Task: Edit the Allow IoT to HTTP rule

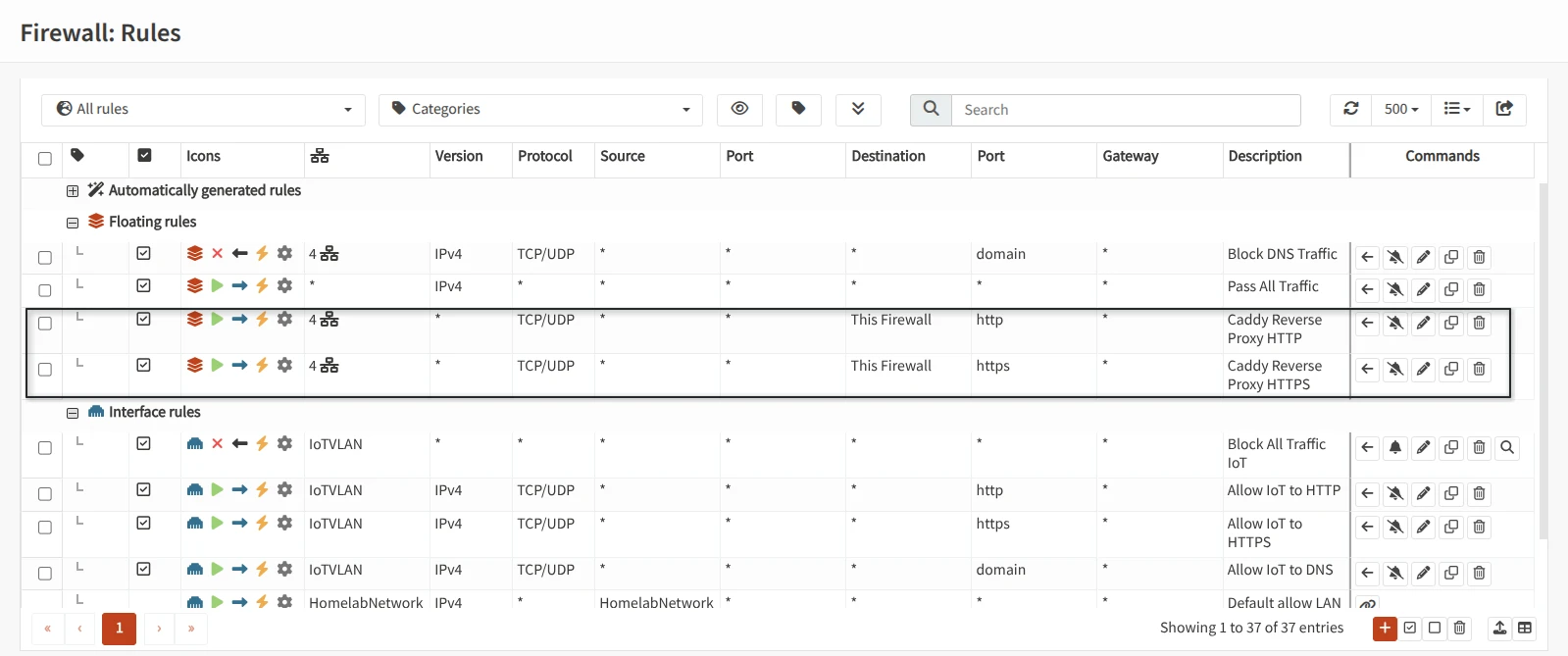Action: (x=1423, y=493)
